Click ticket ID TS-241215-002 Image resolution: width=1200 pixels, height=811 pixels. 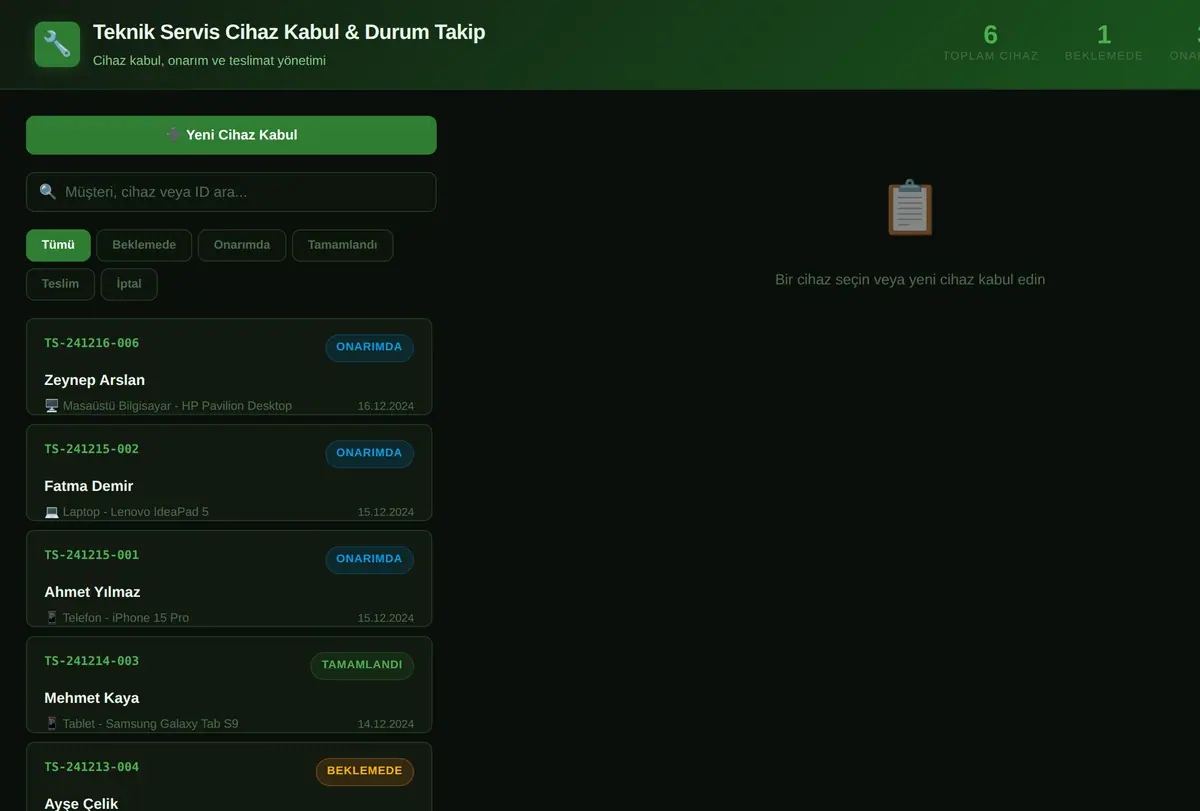(92, 449)
